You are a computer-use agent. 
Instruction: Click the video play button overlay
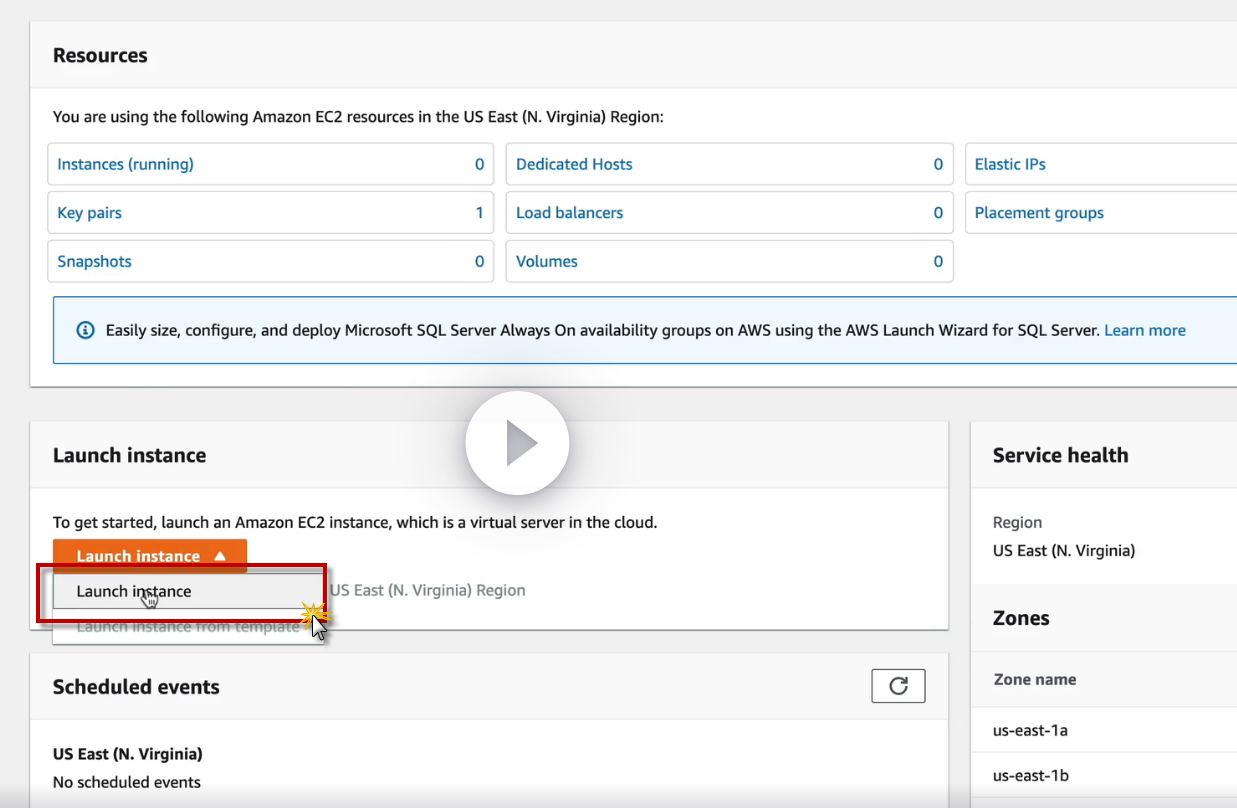517,442
